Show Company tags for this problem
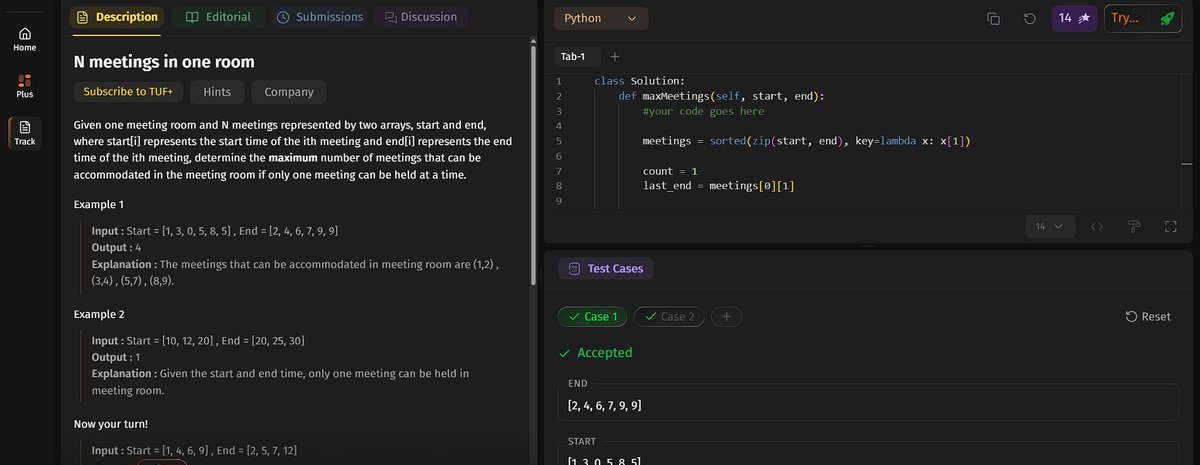The width and height of the screenshot is (1200, 465). (289, 92)
